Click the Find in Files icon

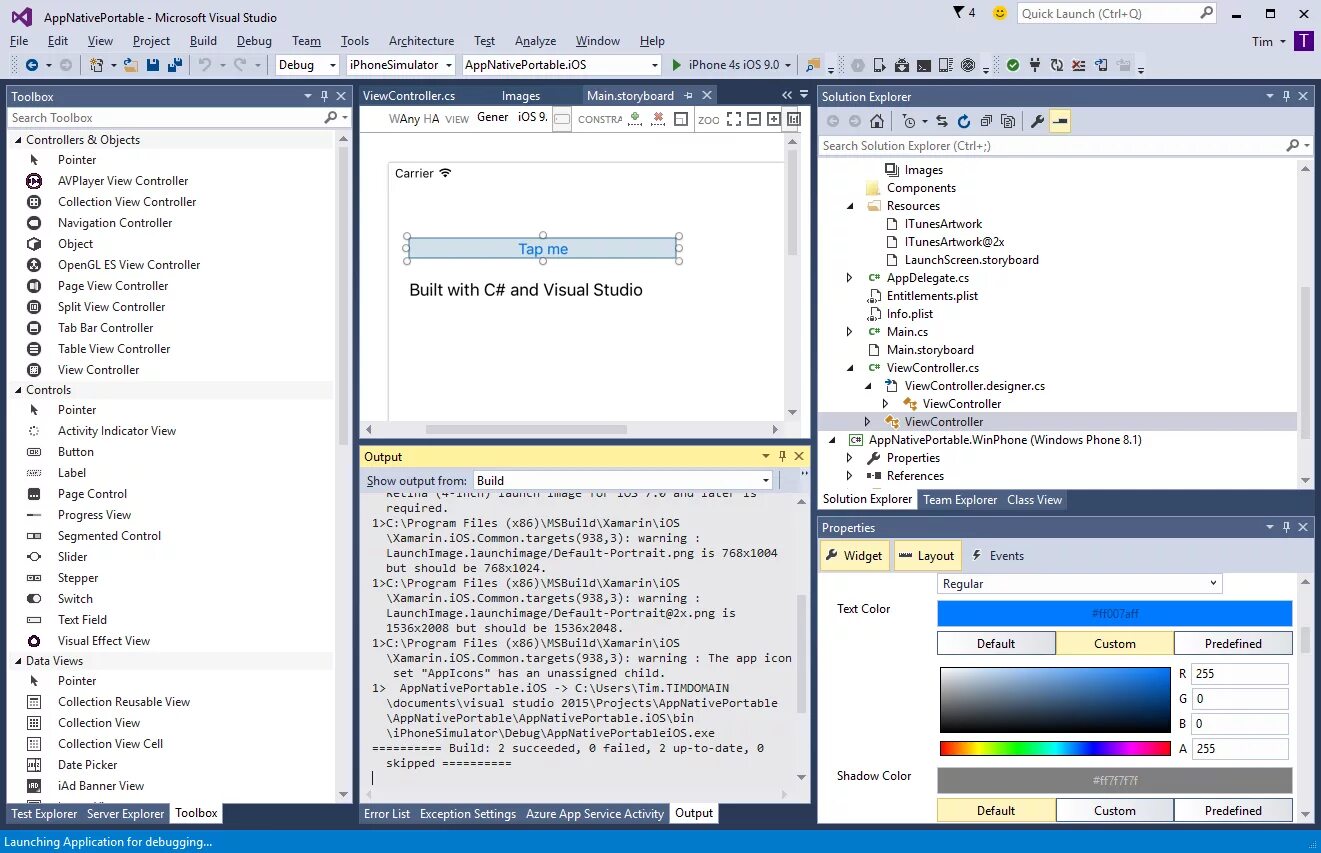click(x=811, y=65)
